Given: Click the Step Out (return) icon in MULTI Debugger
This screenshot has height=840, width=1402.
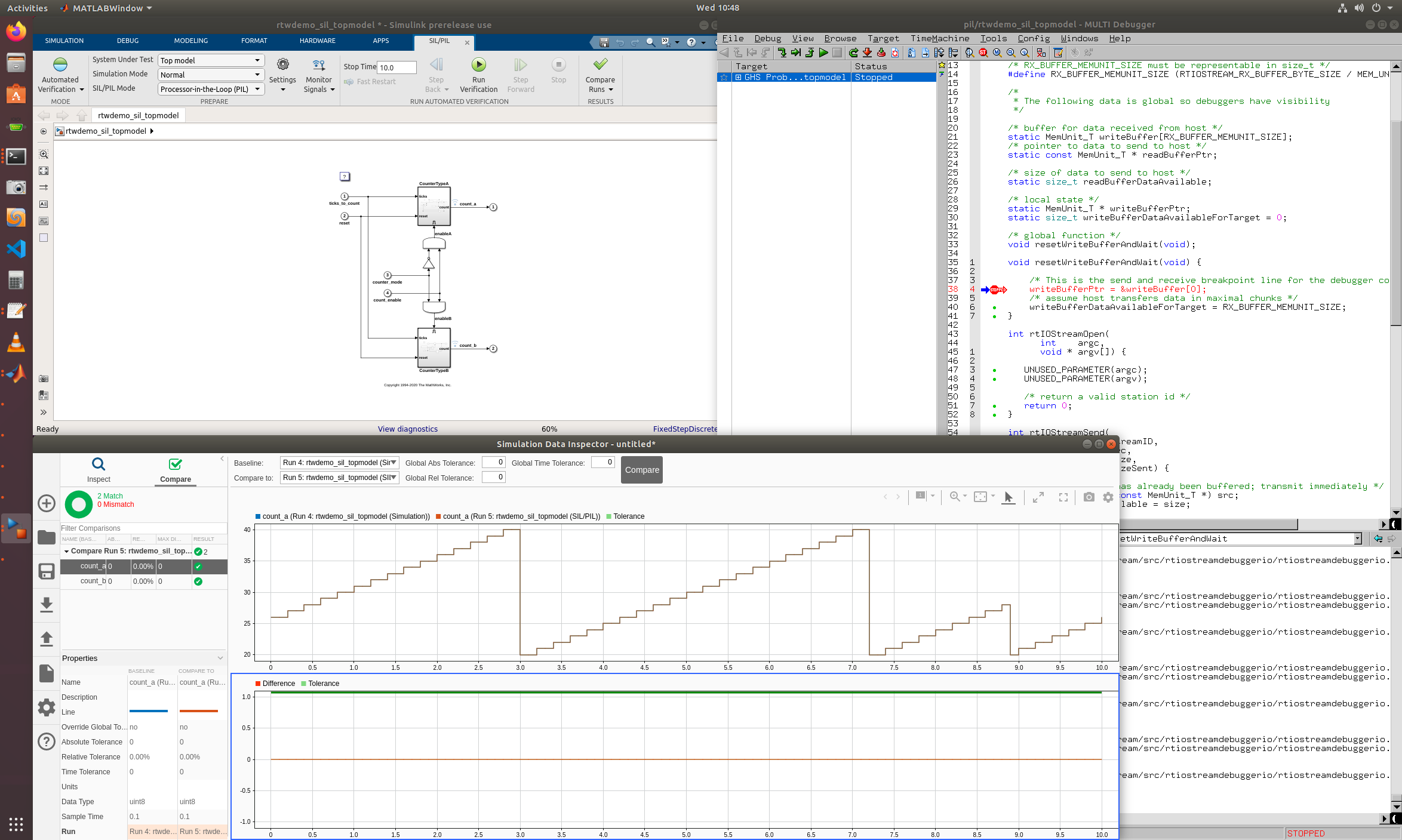Looking at the screenshot, I should point(810,53).
